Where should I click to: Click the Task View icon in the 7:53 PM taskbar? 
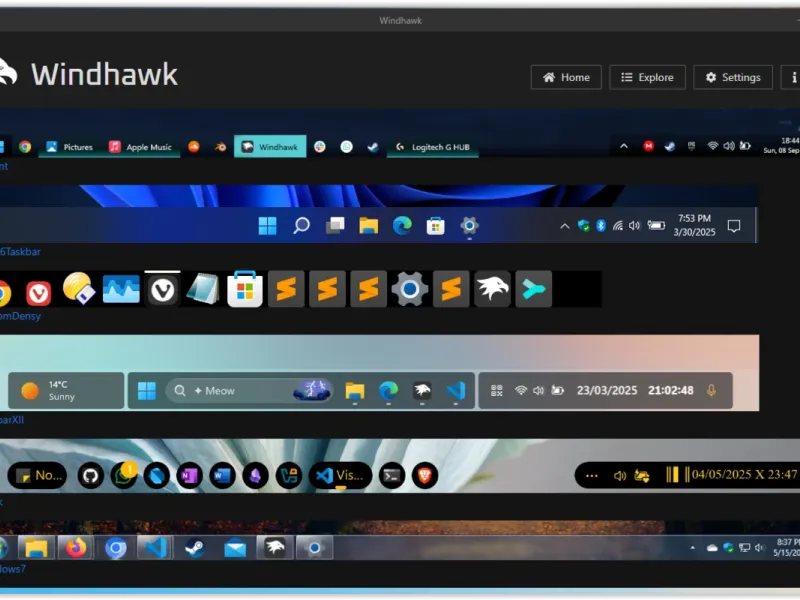tap(335, 226)
